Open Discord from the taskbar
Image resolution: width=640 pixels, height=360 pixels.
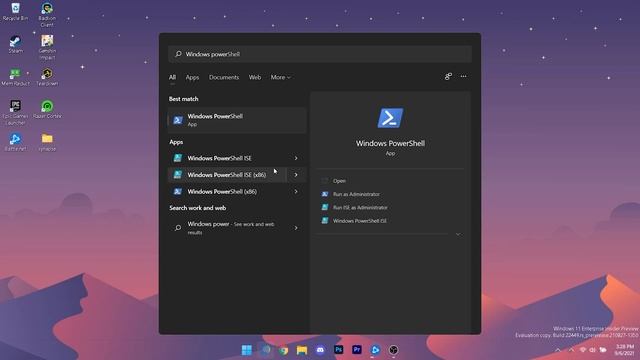[320, 350]
